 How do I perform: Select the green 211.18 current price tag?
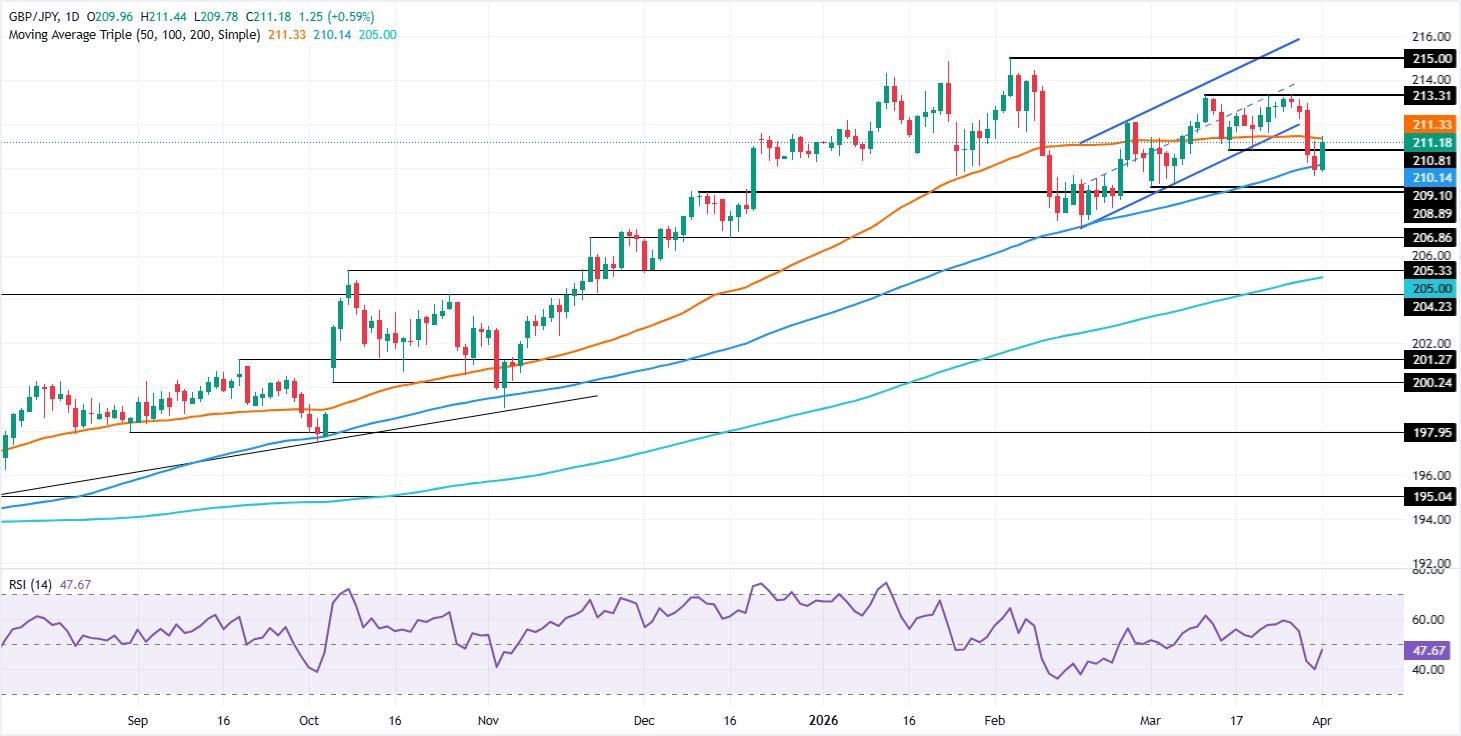(1430, 142)
